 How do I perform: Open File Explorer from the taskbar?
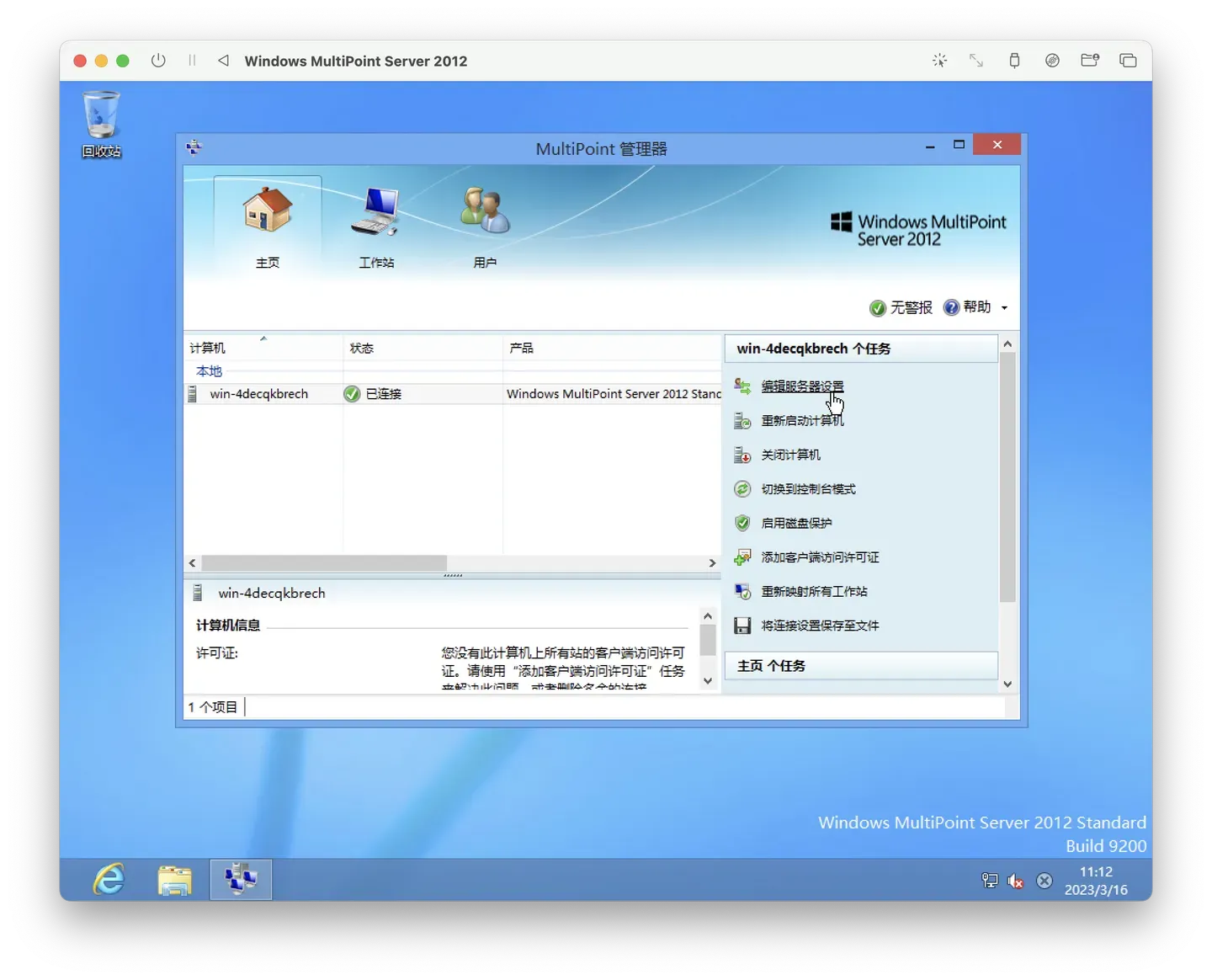click(174, 880)
